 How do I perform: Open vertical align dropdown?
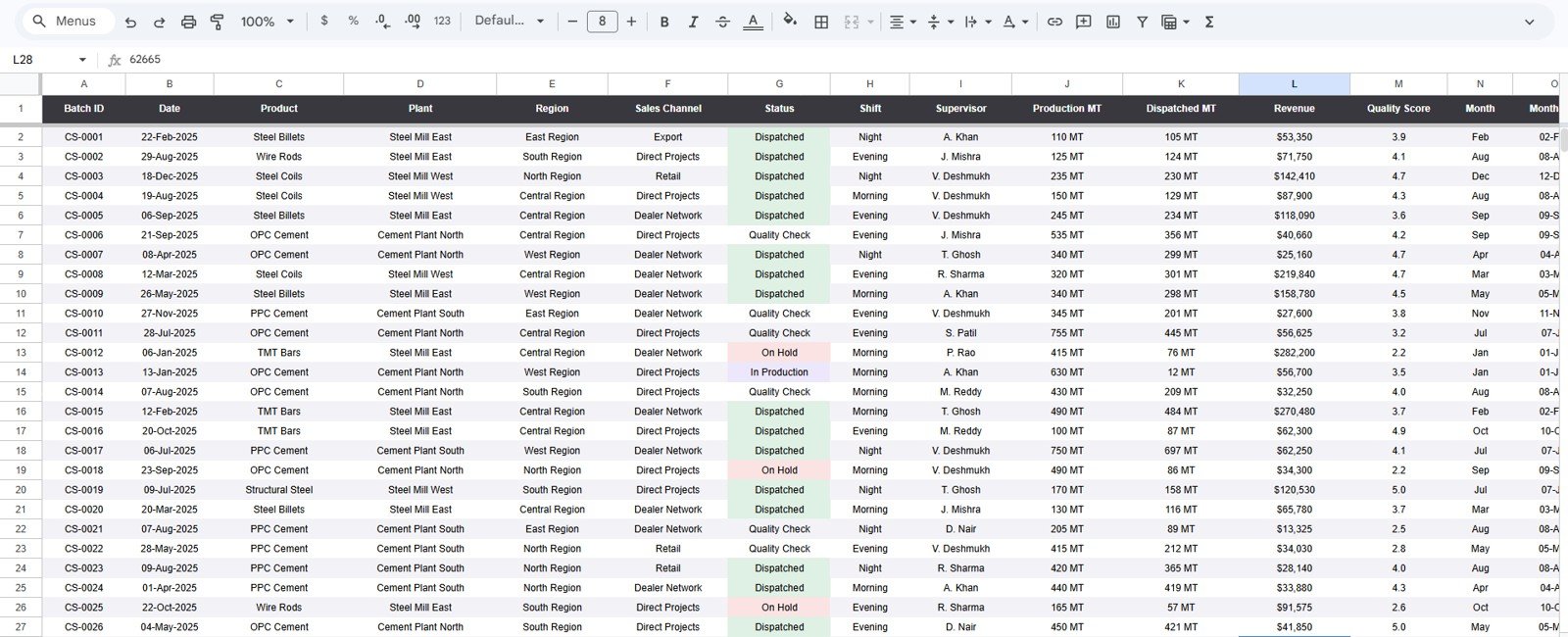click(939, 22)
